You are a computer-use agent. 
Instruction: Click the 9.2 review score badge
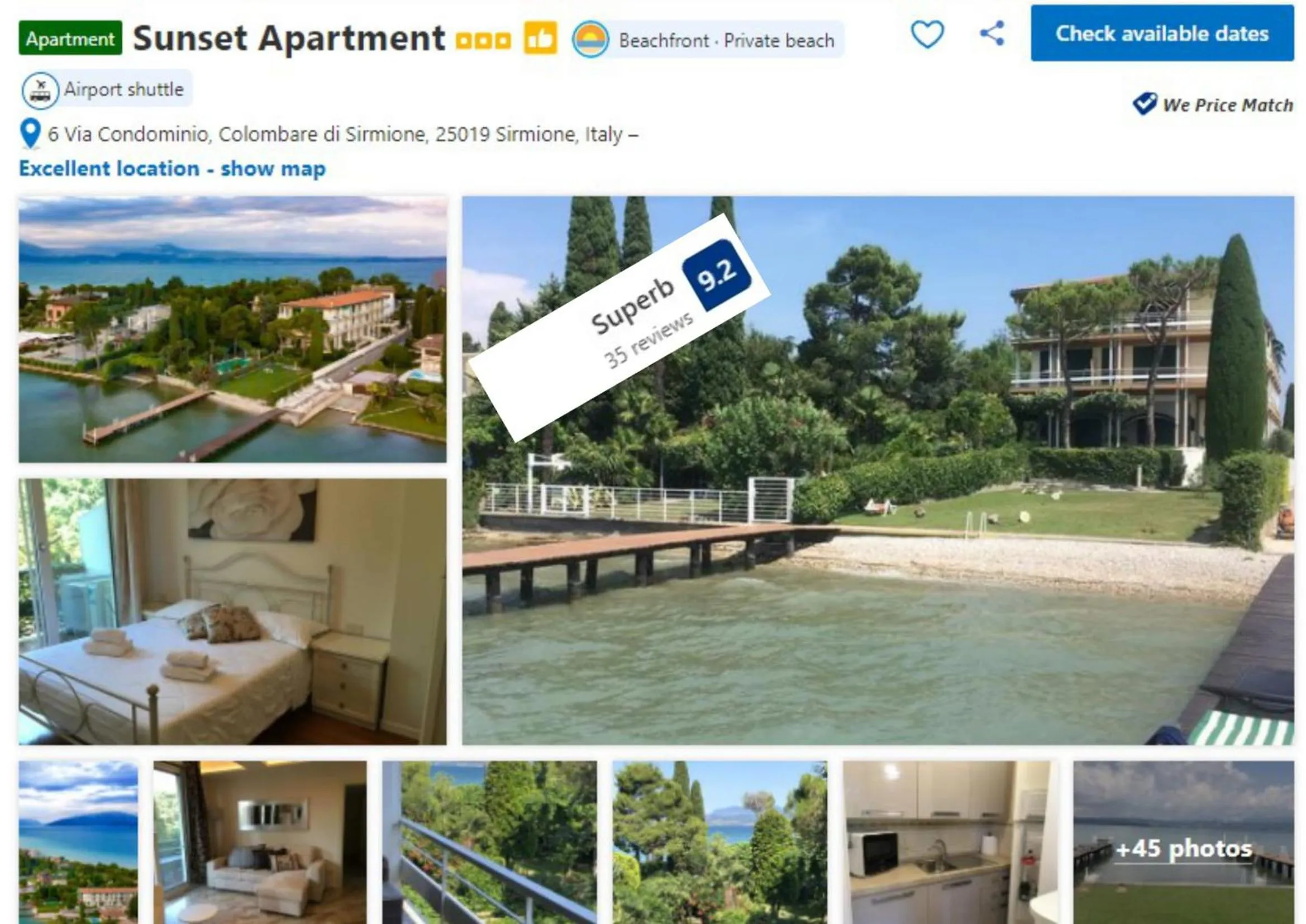[716, 275]
